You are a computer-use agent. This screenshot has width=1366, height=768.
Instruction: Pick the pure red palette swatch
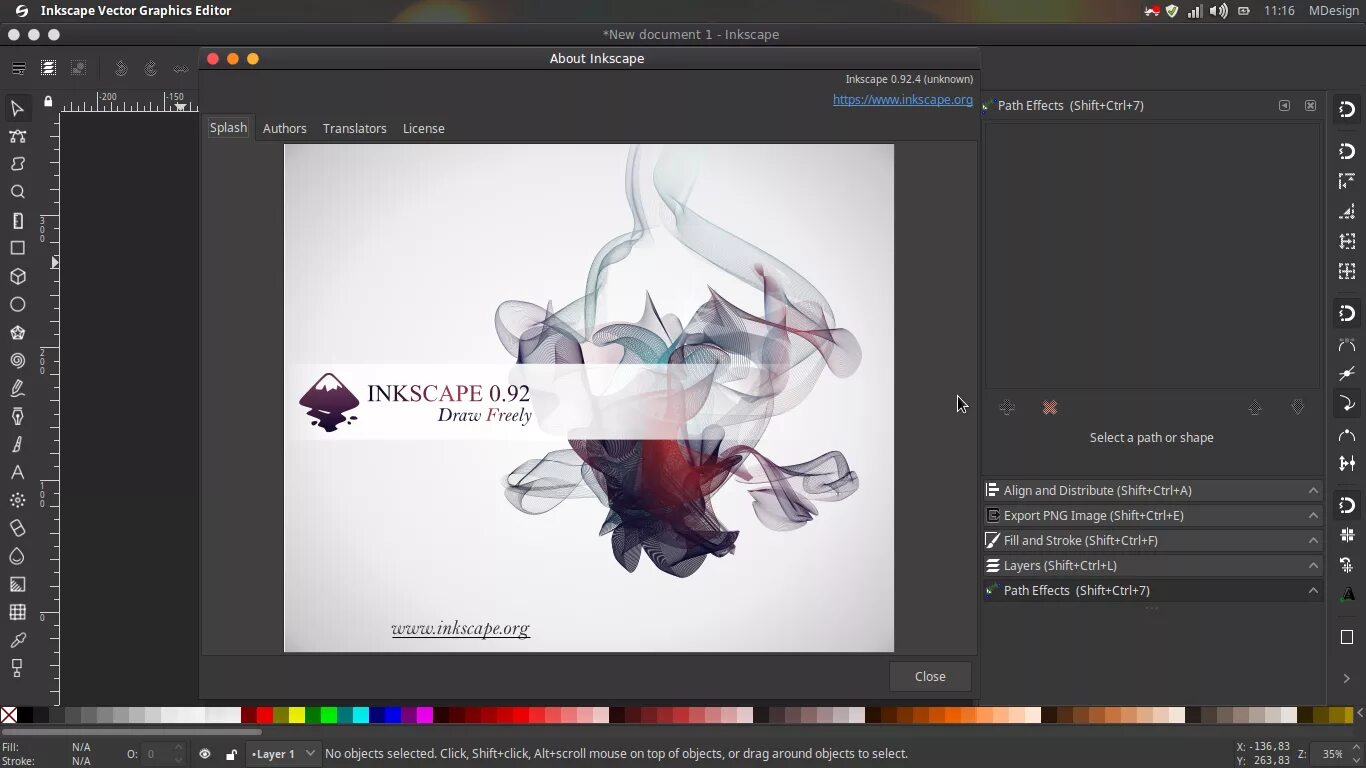(x=264, y=715)
